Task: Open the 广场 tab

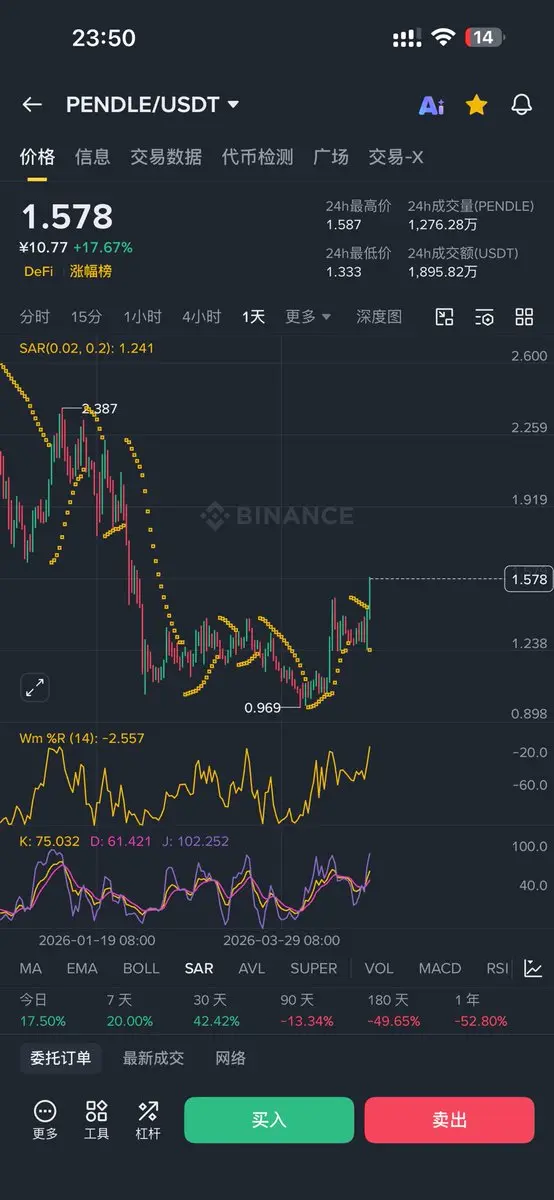Action: tap(331, 157)
